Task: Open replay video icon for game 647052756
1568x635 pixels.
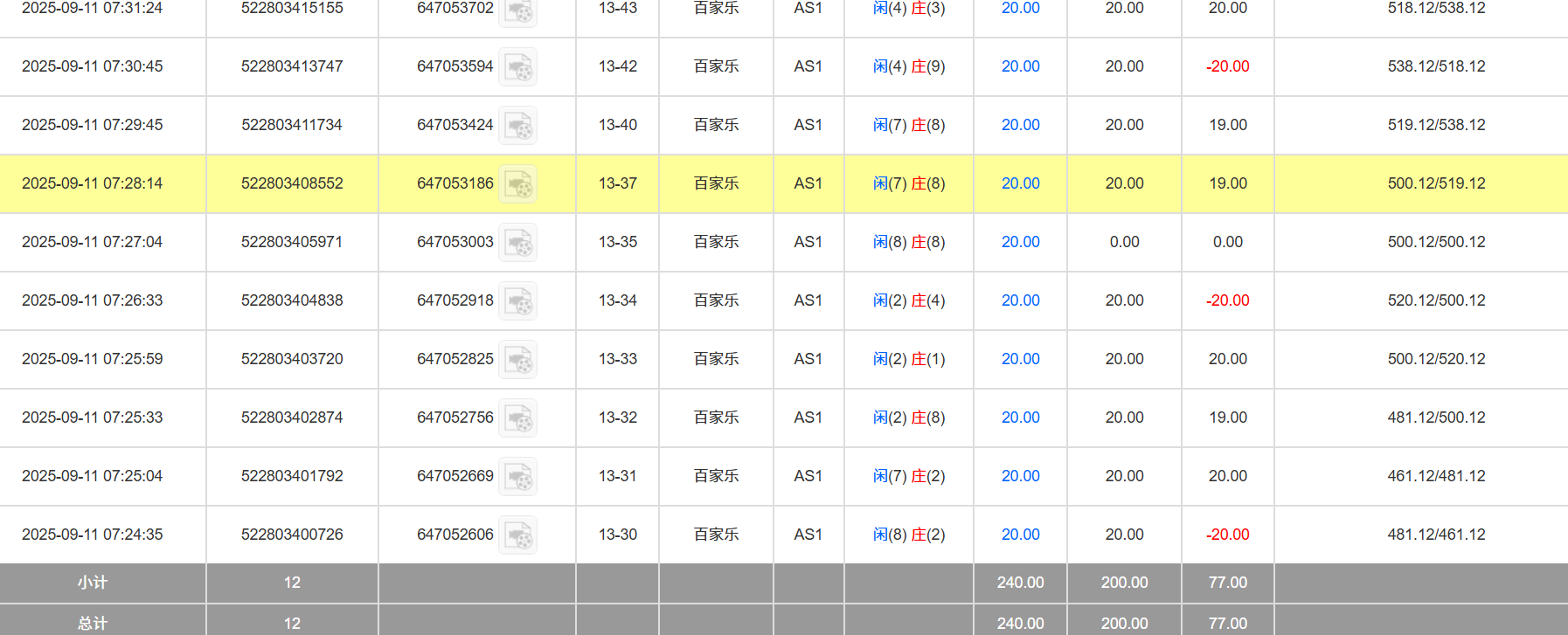Action: coord(518,418)
